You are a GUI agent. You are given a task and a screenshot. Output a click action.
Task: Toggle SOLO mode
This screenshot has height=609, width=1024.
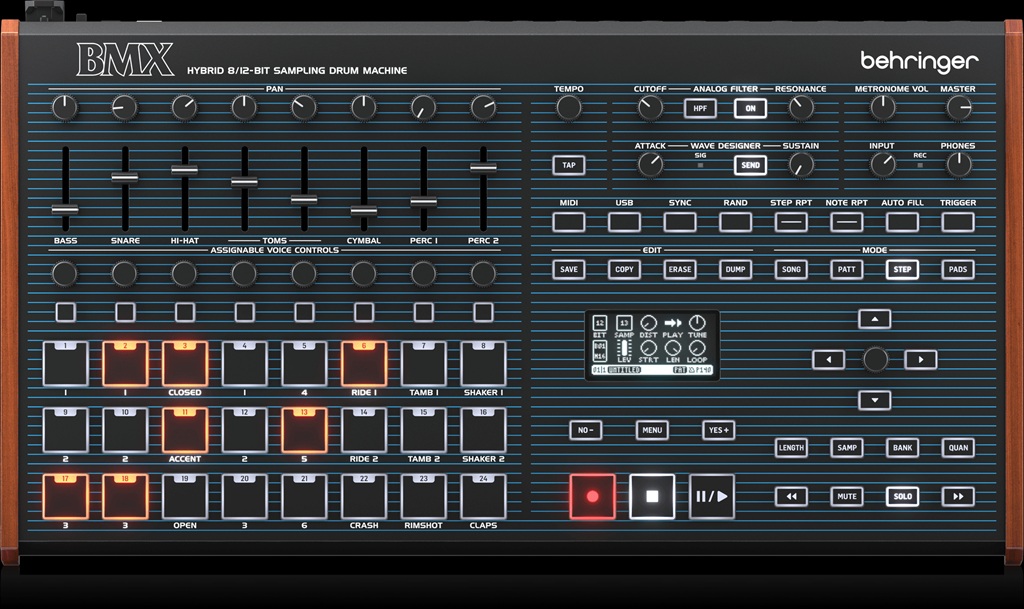pyautogui.click(x=902, y=496)
